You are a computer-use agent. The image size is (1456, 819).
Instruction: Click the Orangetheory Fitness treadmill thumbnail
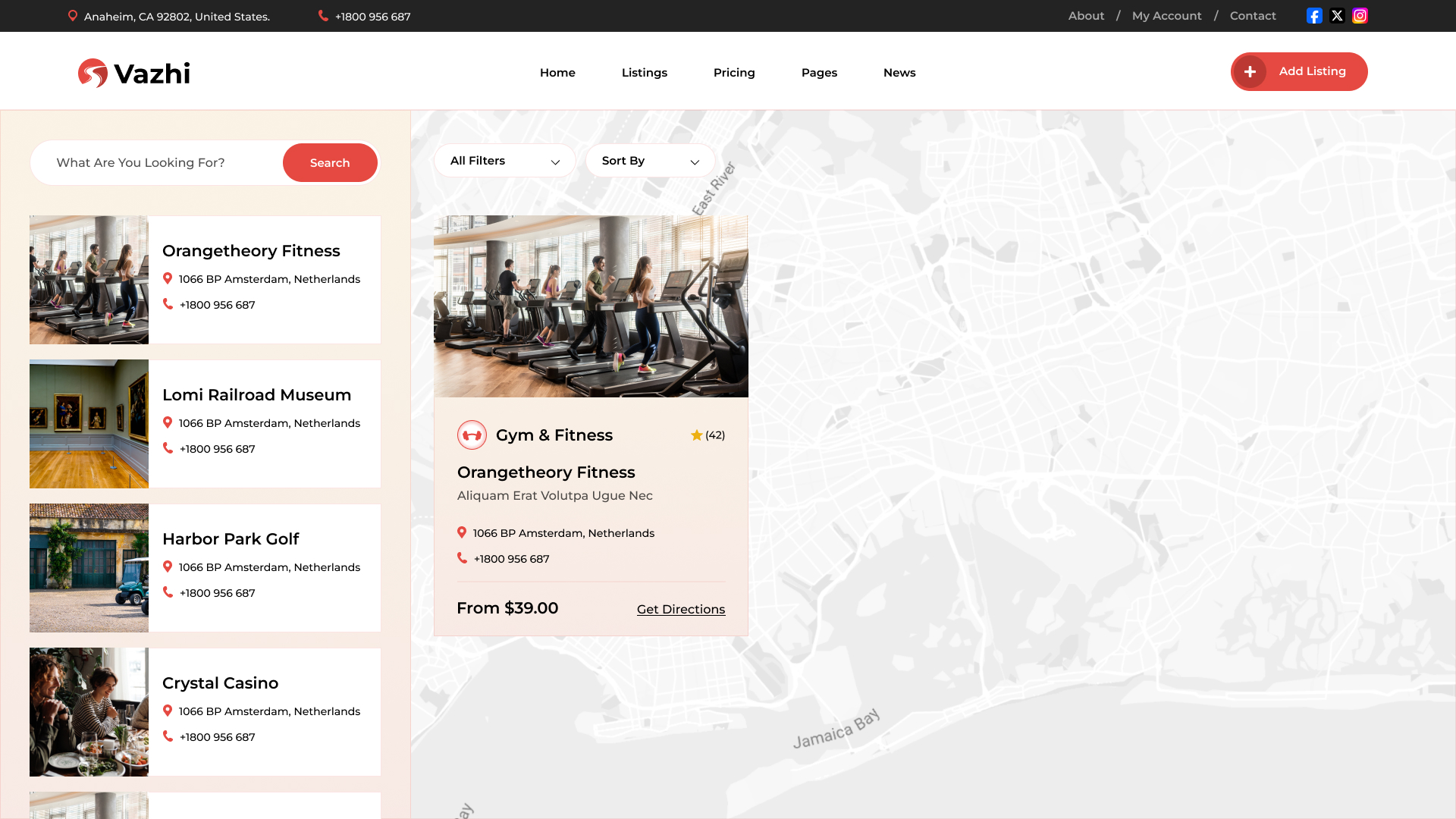tap(89, 279)
